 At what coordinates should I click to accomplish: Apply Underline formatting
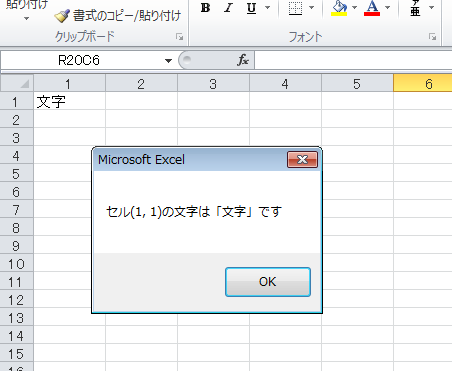[x=251, y=8]
